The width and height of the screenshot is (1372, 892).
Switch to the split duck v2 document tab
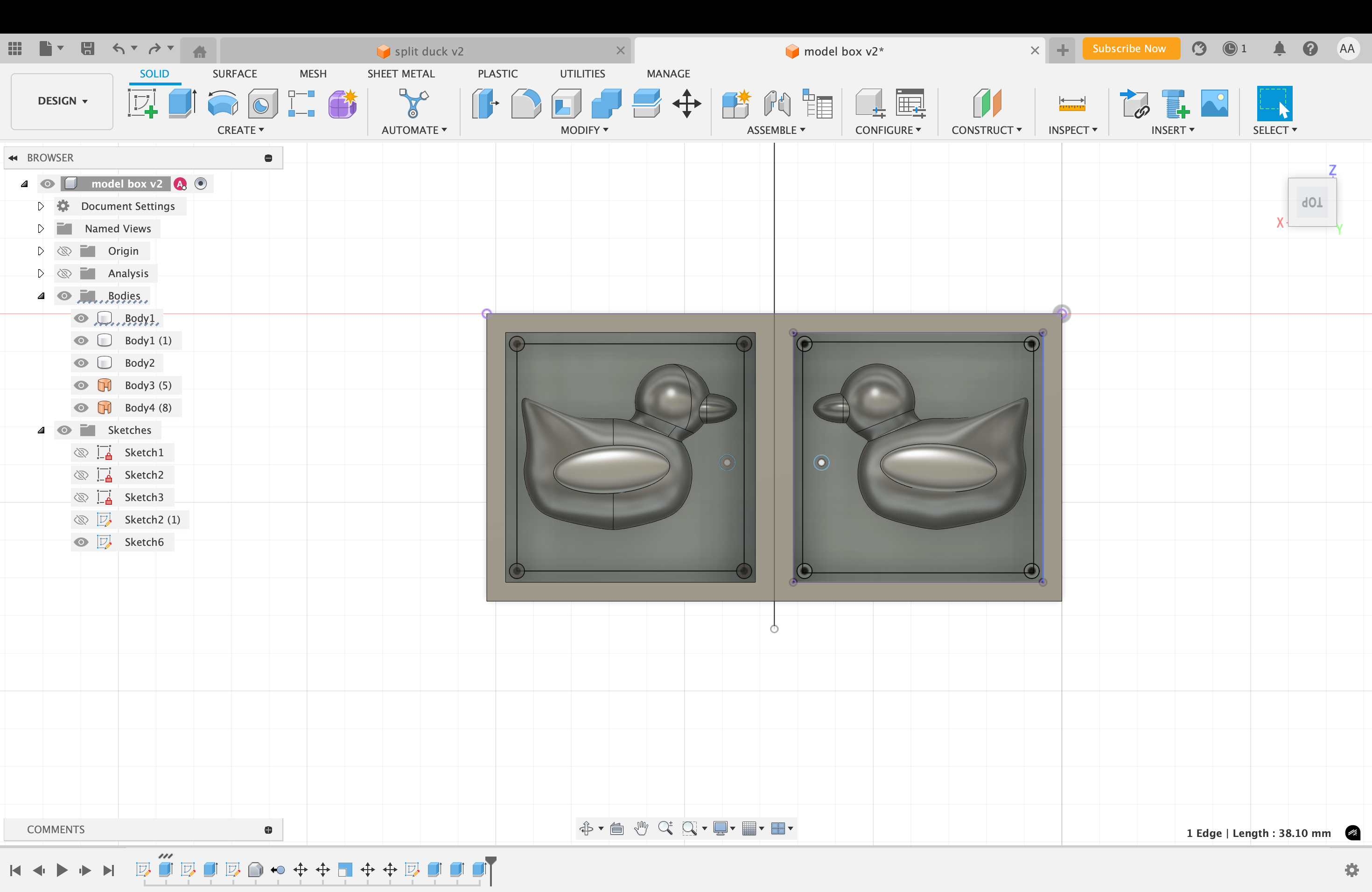click(426, 51)
